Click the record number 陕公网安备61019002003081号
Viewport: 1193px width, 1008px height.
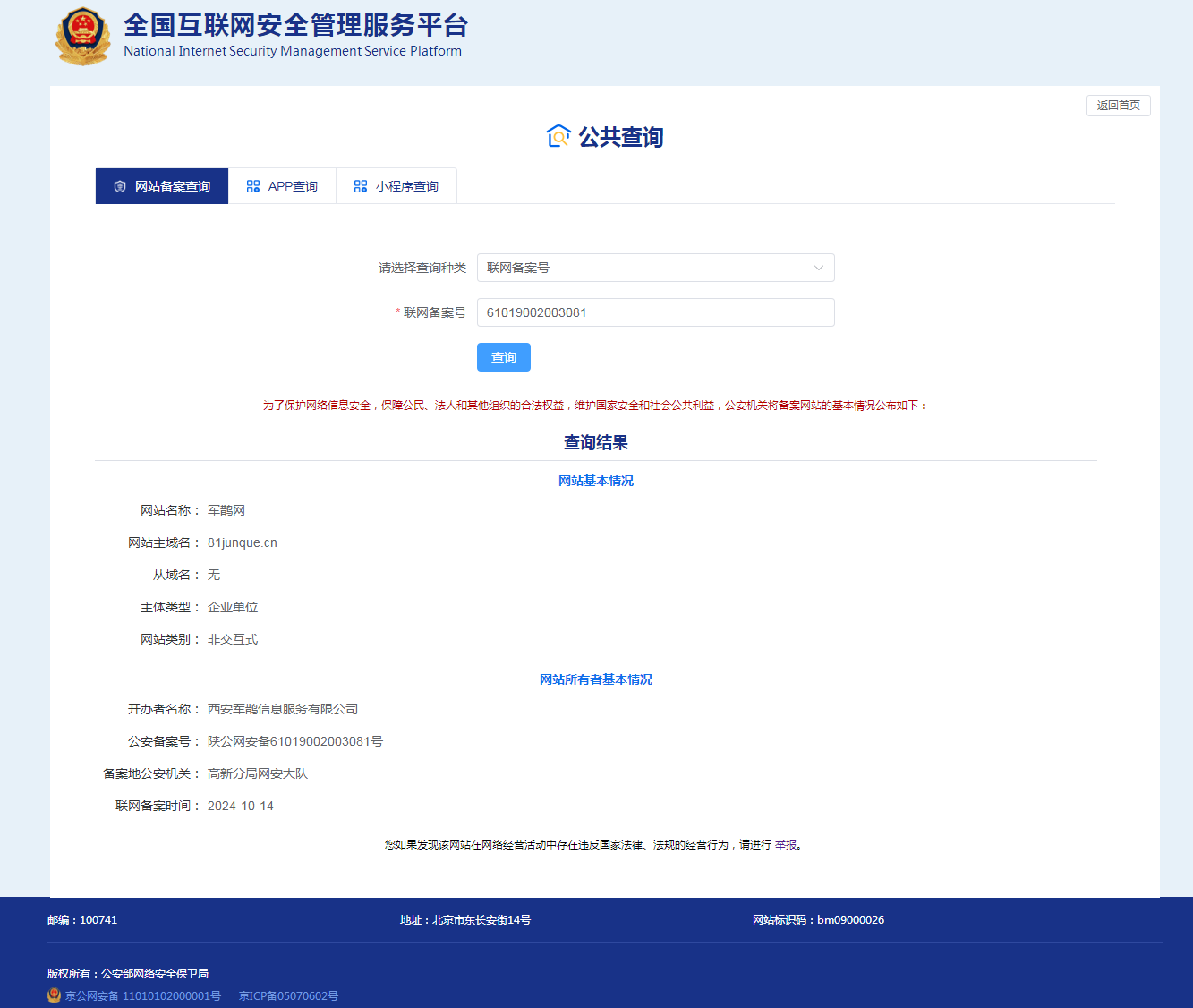295,741
